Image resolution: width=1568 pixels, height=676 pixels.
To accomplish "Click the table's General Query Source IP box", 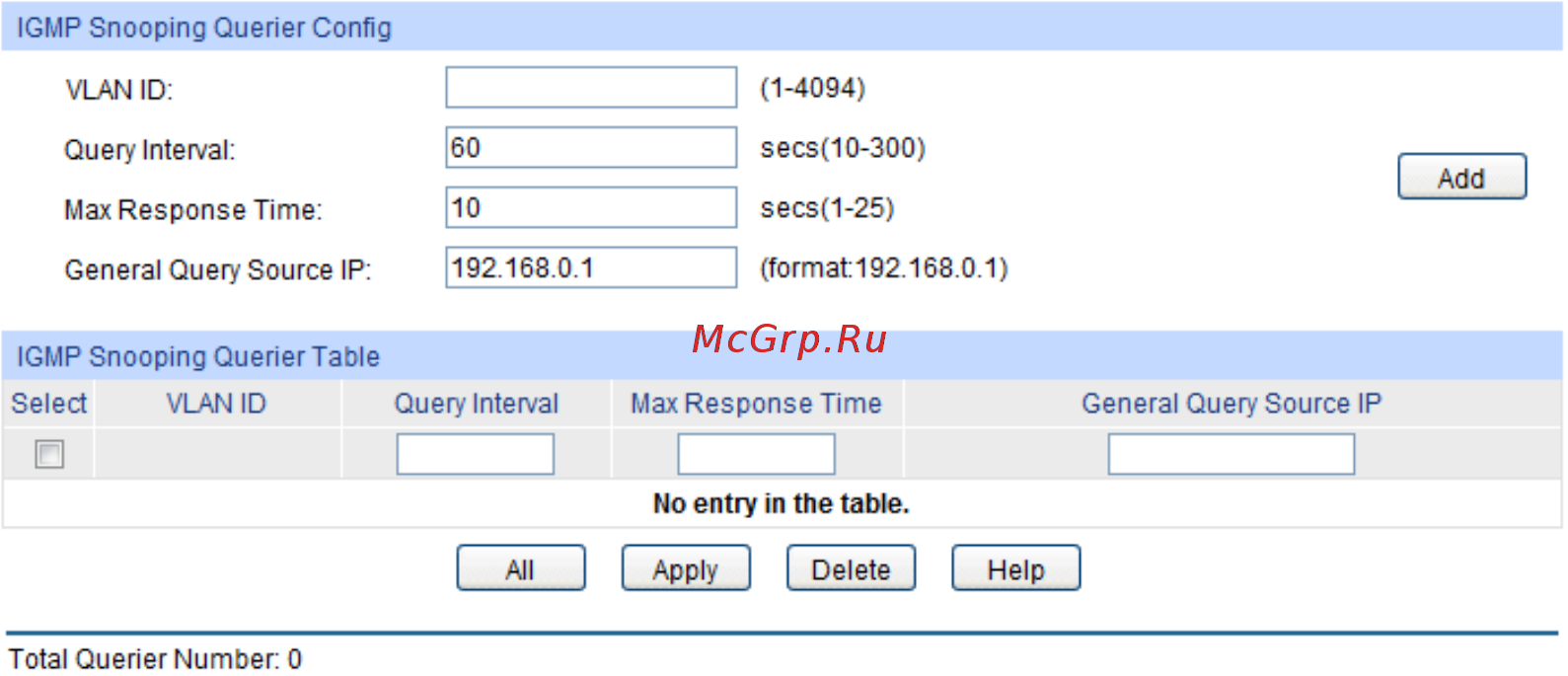I will coord(1232,454).
